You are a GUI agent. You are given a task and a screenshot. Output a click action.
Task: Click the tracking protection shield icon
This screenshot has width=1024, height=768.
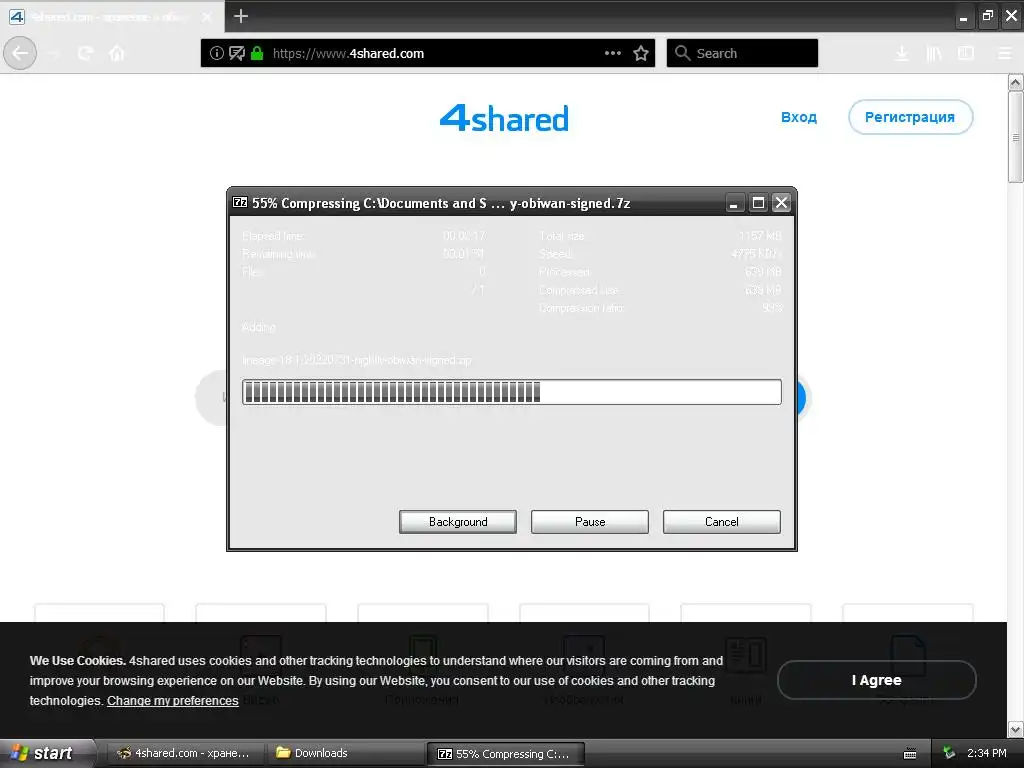click(x=237, y=54)
